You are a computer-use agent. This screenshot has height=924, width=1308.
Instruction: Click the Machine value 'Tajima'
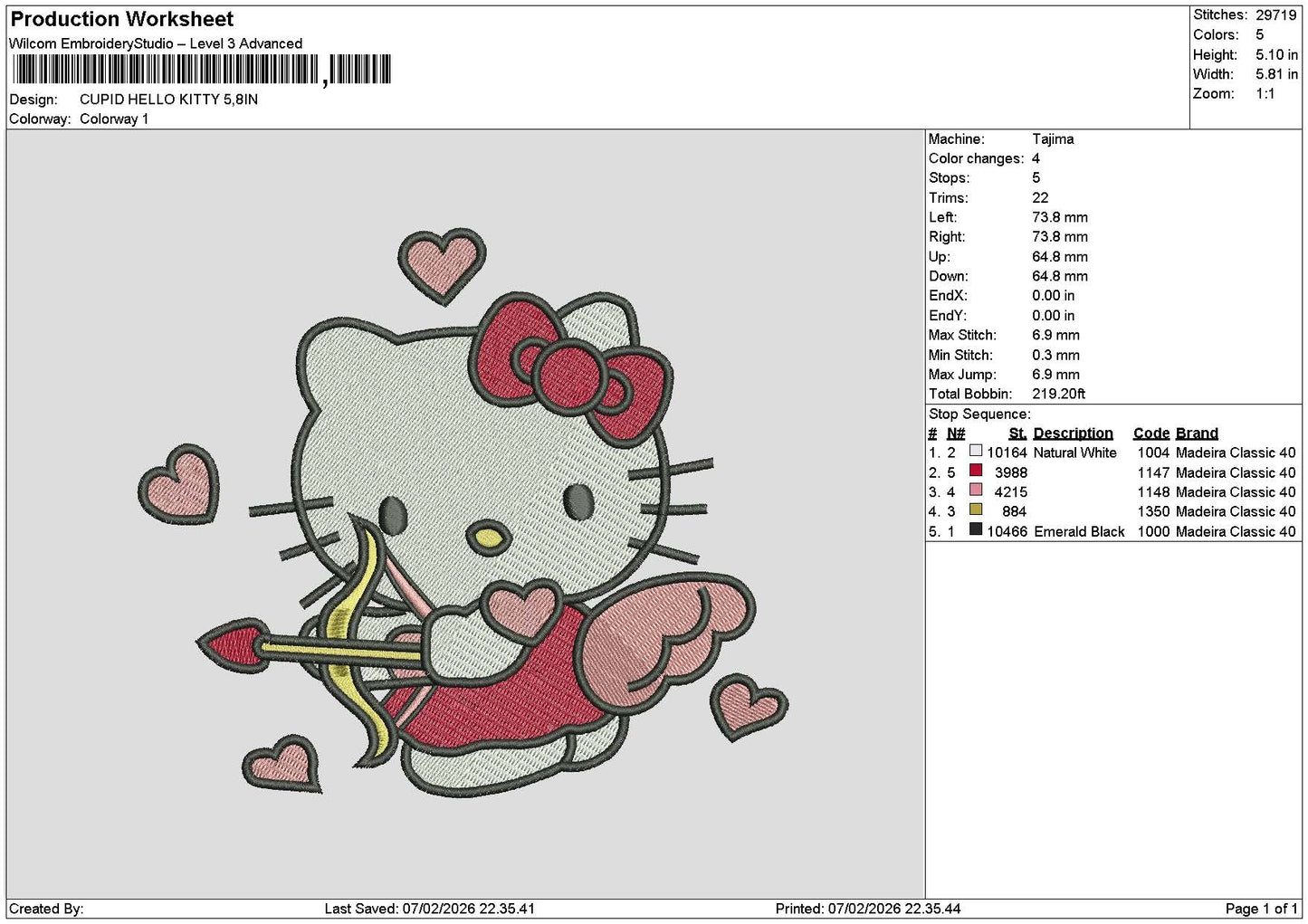(x=1053, y=139)
